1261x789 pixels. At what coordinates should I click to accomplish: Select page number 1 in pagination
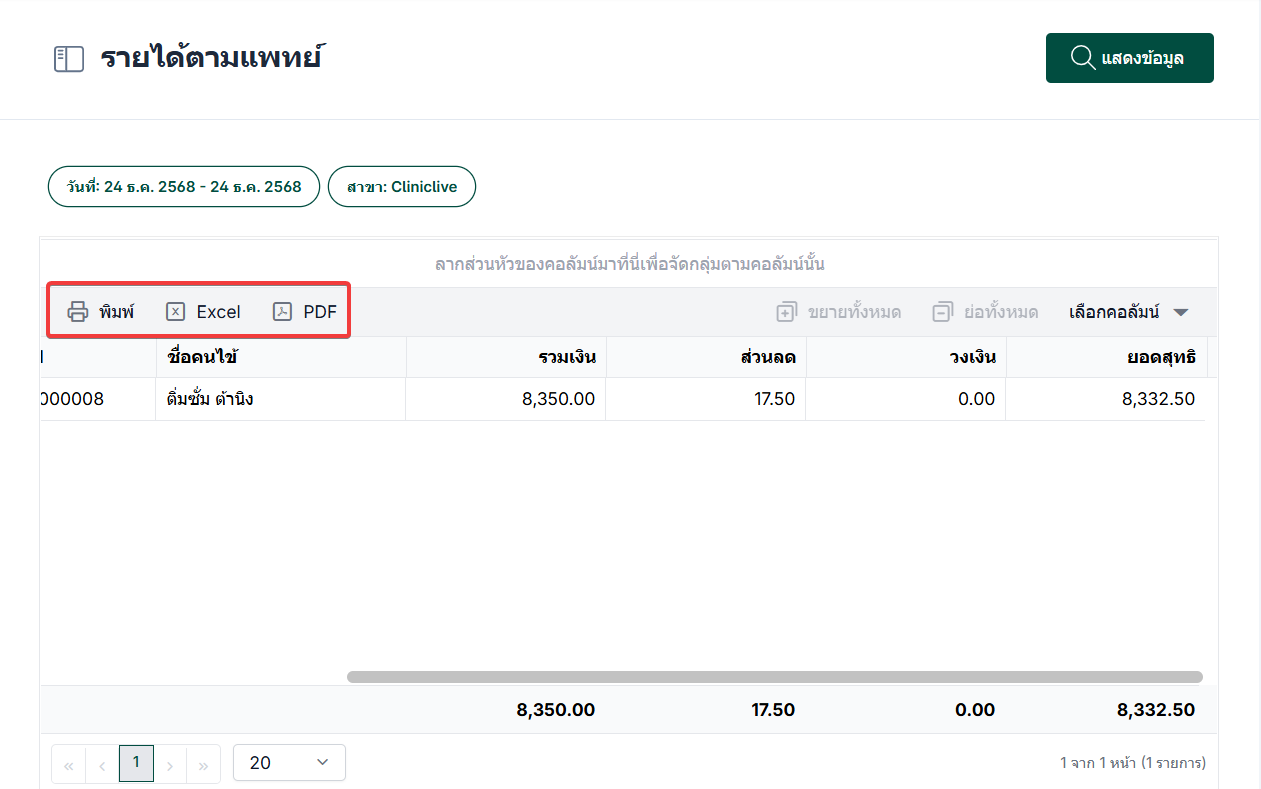pos(136,763)
